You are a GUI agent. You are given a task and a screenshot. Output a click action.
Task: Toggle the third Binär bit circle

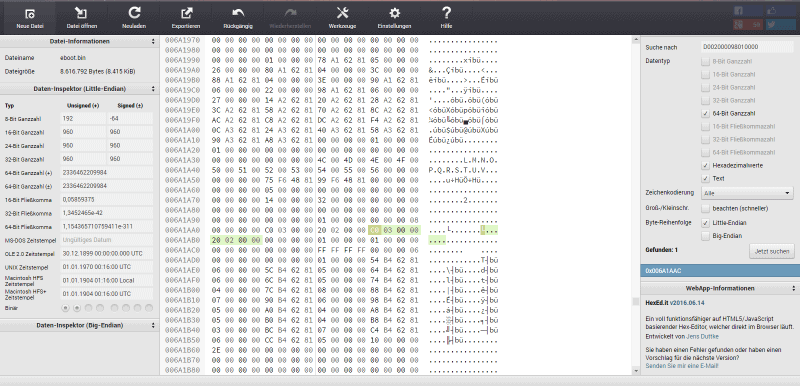[89, 308]
